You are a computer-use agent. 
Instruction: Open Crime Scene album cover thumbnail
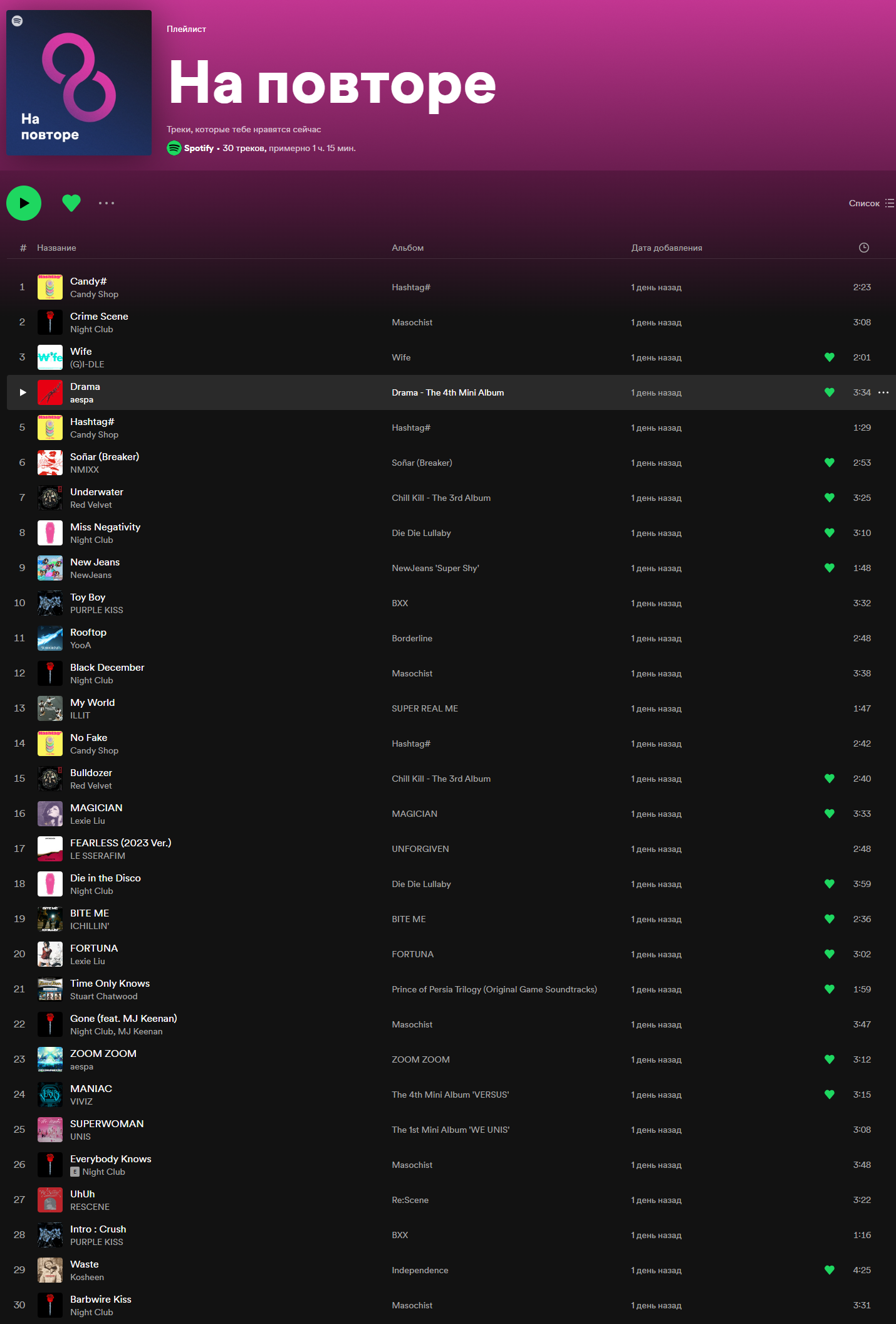[x=50, y=322]
